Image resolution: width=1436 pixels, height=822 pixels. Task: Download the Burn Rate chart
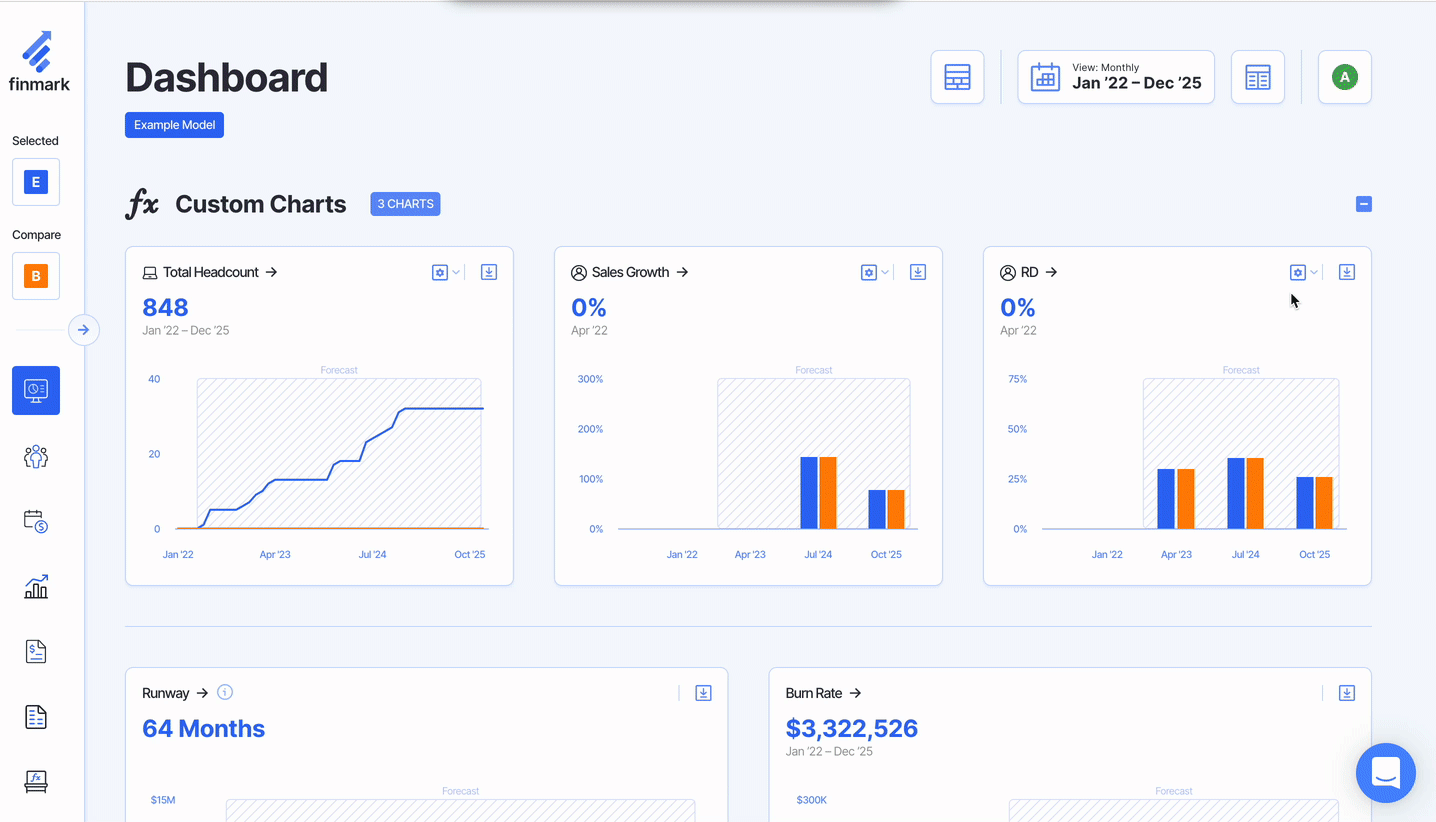coord(1347,693)
